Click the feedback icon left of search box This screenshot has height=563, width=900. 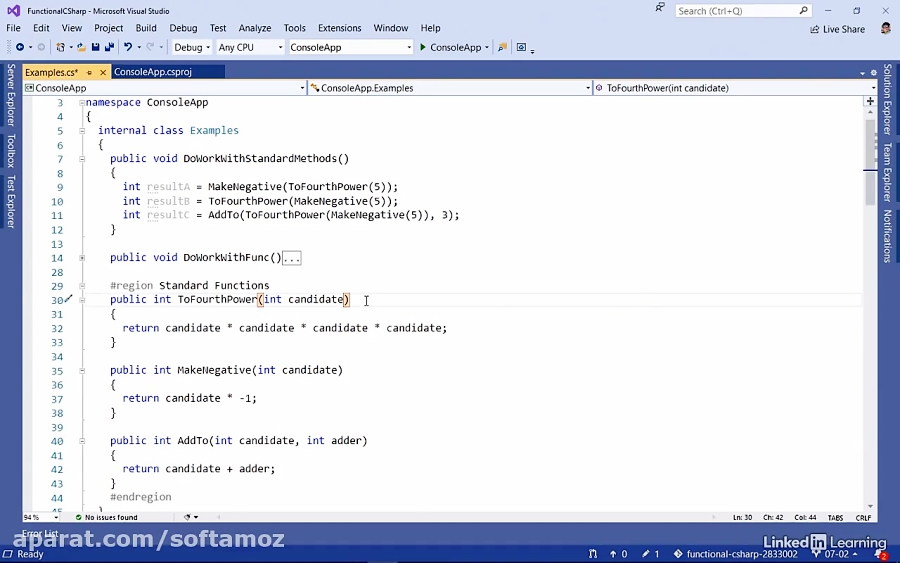click(x=660, y=8)
